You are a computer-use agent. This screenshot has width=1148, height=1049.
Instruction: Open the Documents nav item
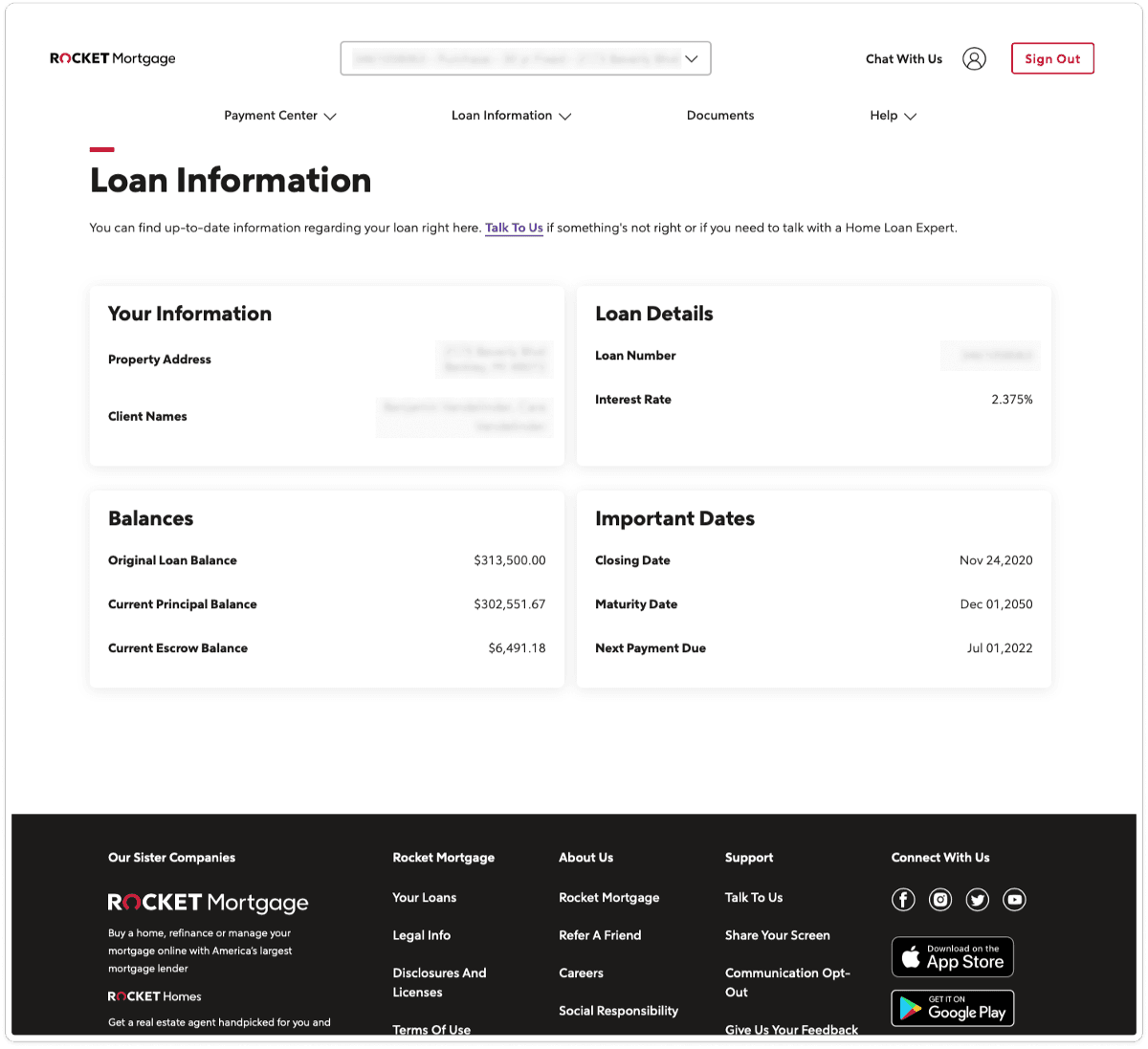(x=720, y=116)
